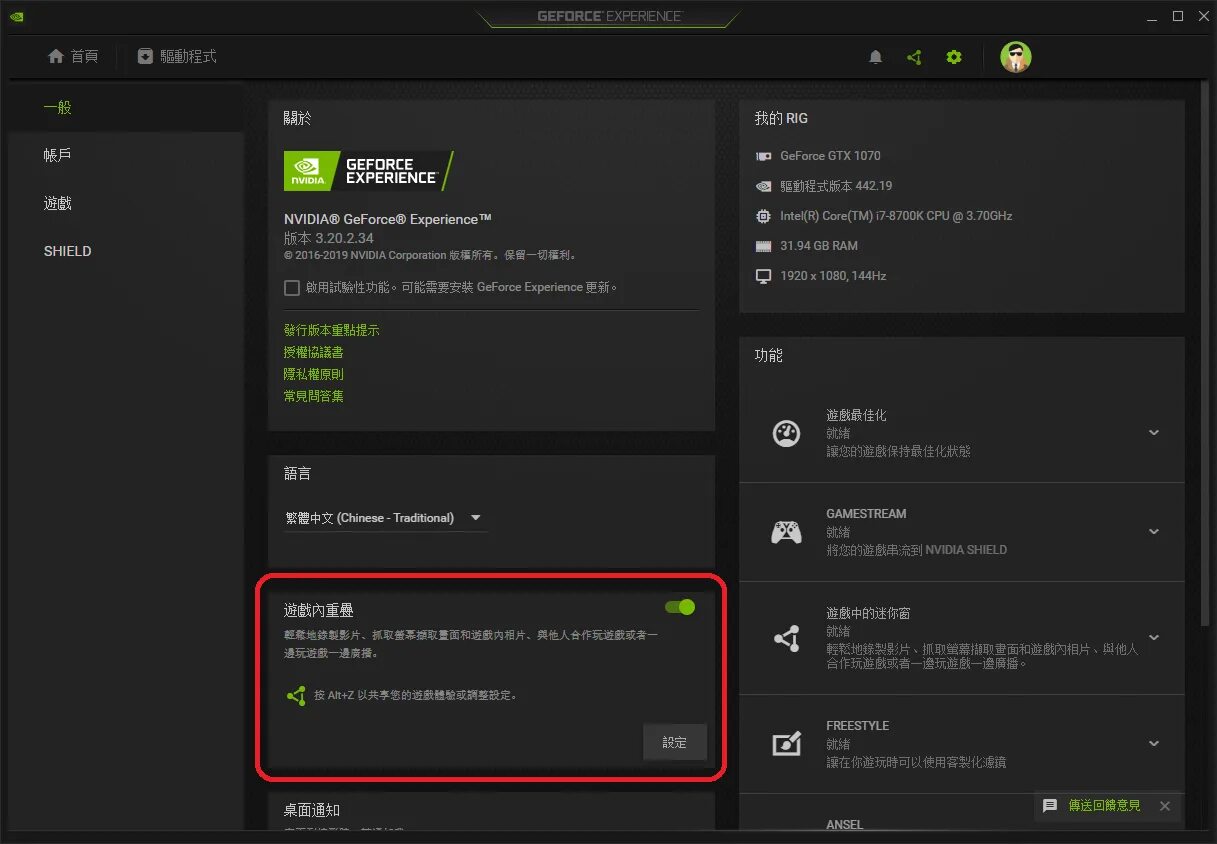
Task: Click the share icon beside Alt+Z hint
Action: (296, 695)
